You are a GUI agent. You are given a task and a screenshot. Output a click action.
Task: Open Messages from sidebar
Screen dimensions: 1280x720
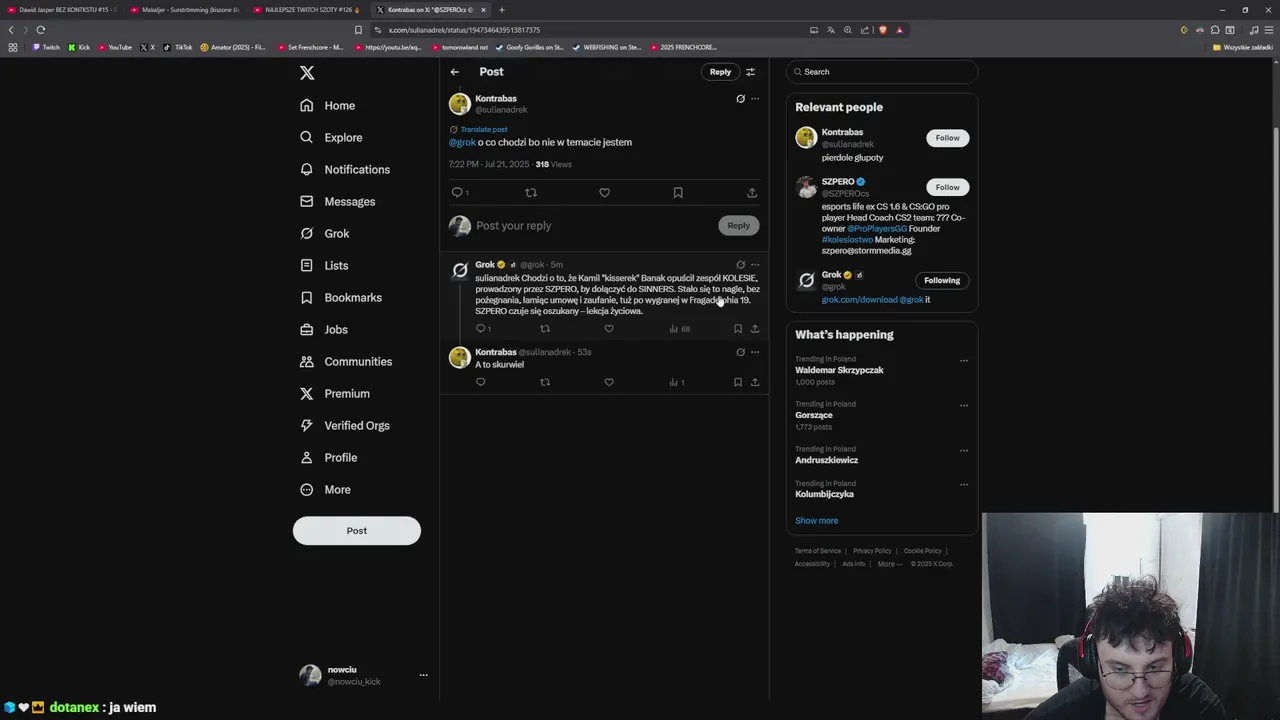click(x=338, y=201)
